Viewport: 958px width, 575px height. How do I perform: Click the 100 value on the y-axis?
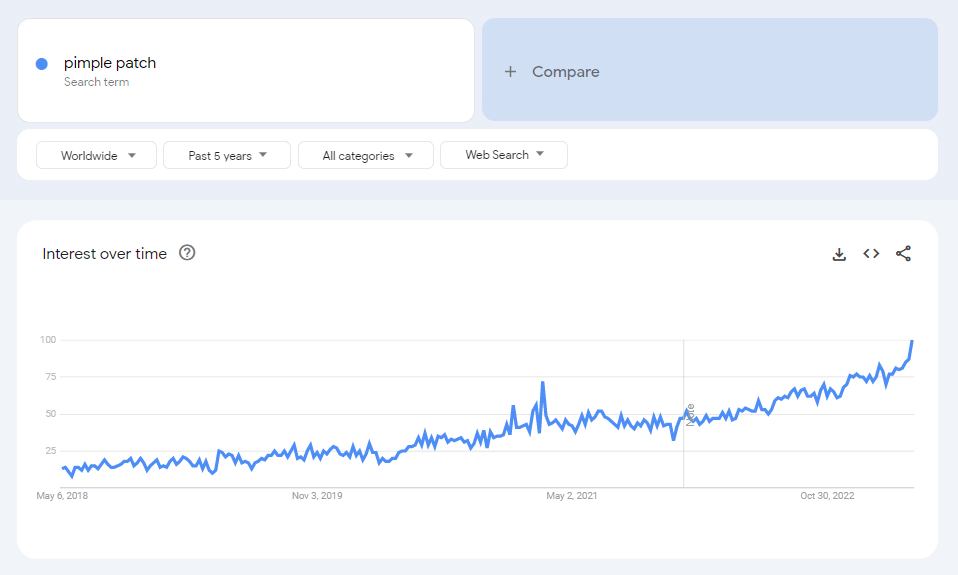[46, 340]
